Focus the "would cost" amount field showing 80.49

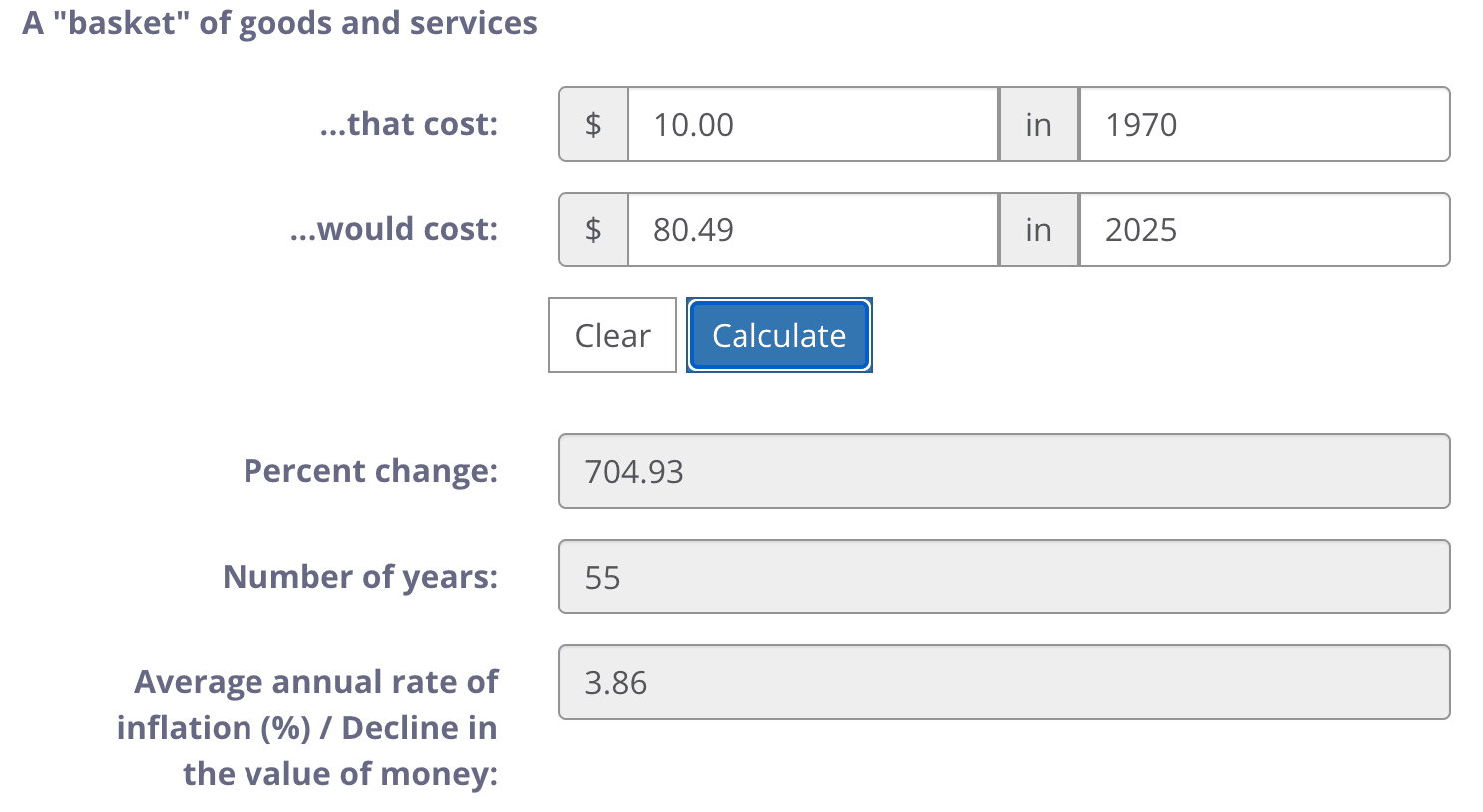point(812,229)
